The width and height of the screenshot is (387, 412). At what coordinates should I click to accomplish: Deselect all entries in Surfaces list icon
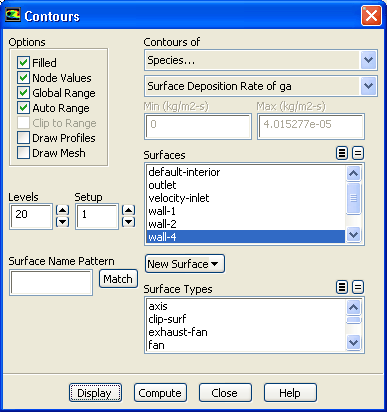[358, 153]
